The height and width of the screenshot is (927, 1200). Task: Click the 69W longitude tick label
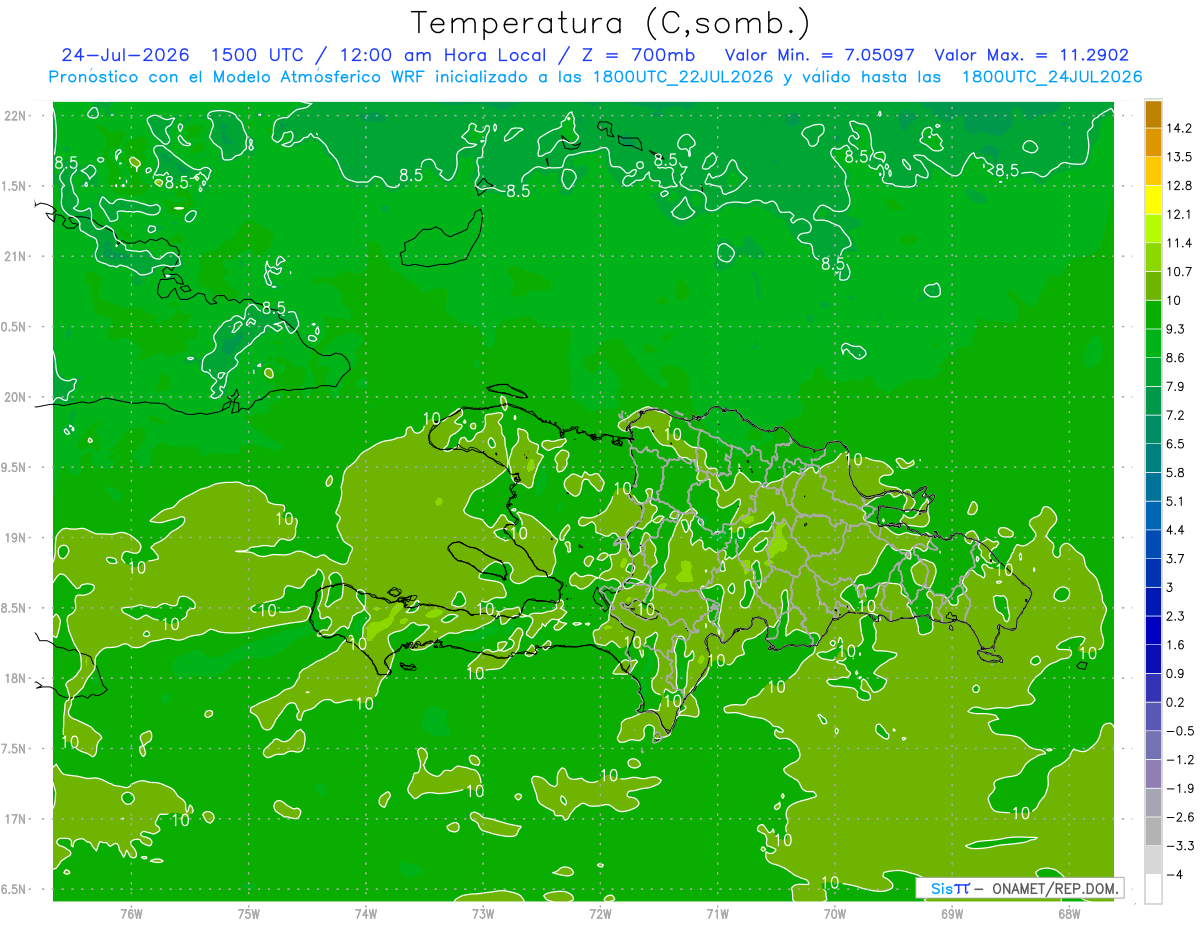tap(952, 913)
